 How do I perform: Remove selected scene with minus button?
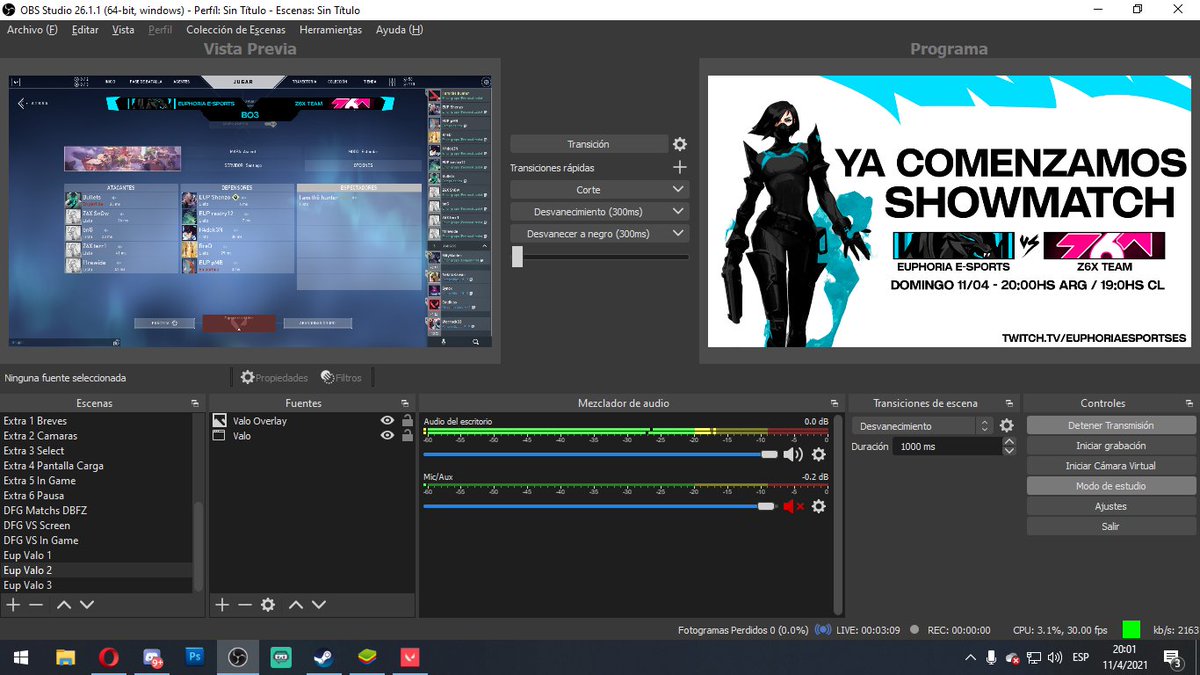click(x=36, y=605)
